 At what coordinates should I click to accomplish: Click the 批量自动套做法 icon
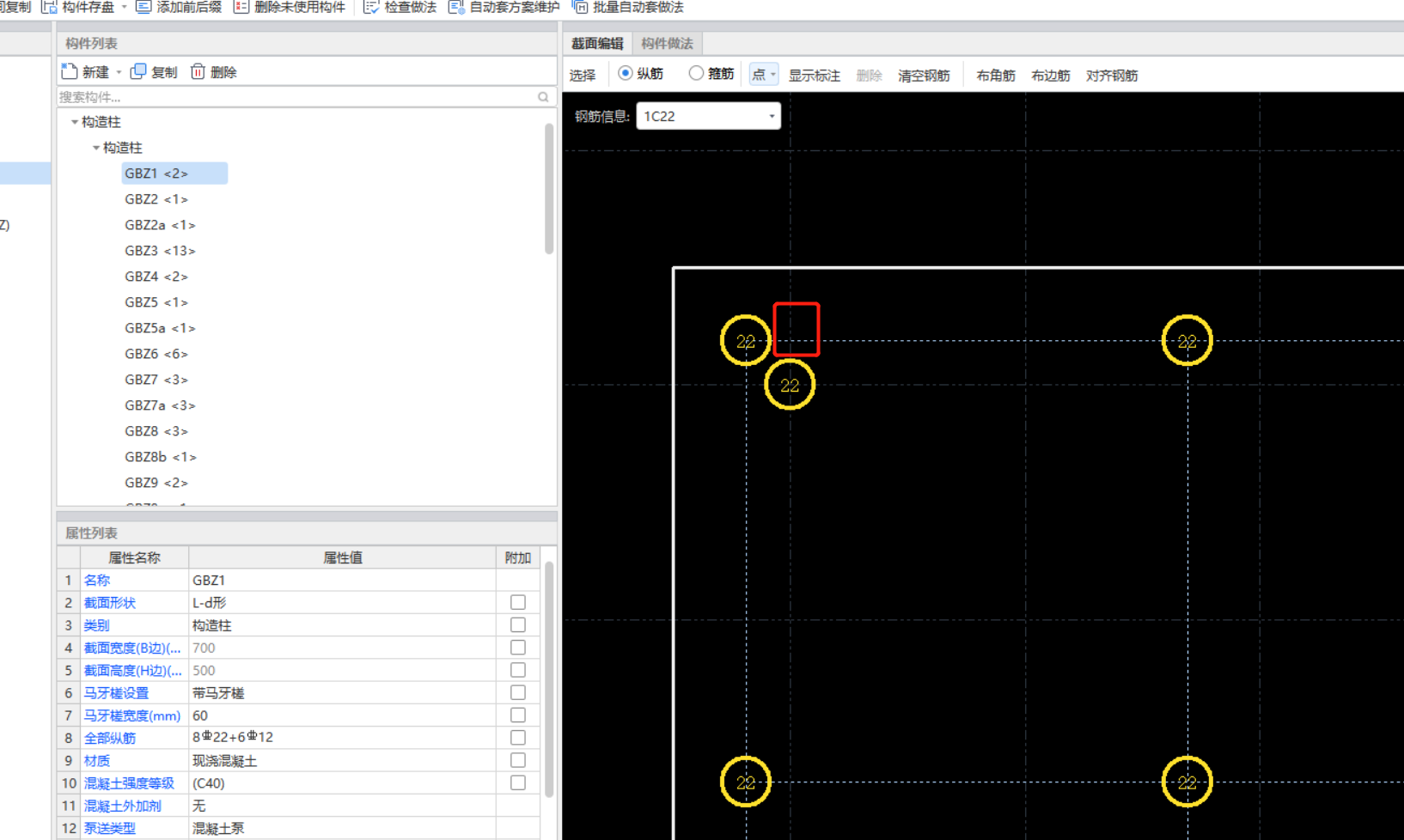click(x=580, y=7)
